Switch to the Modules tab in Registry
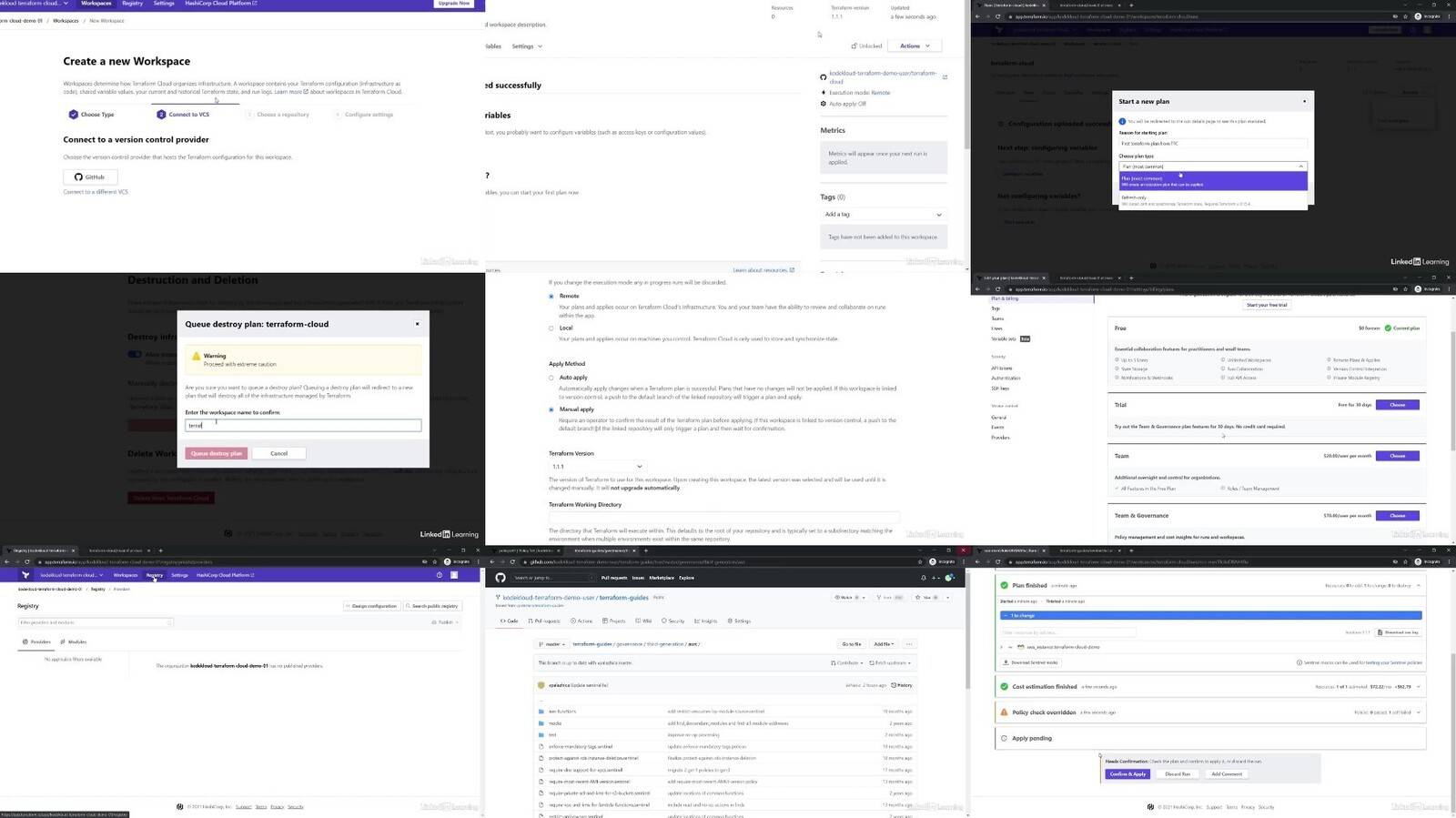Viewport: 1456px width, 818px height. point(74,642)
